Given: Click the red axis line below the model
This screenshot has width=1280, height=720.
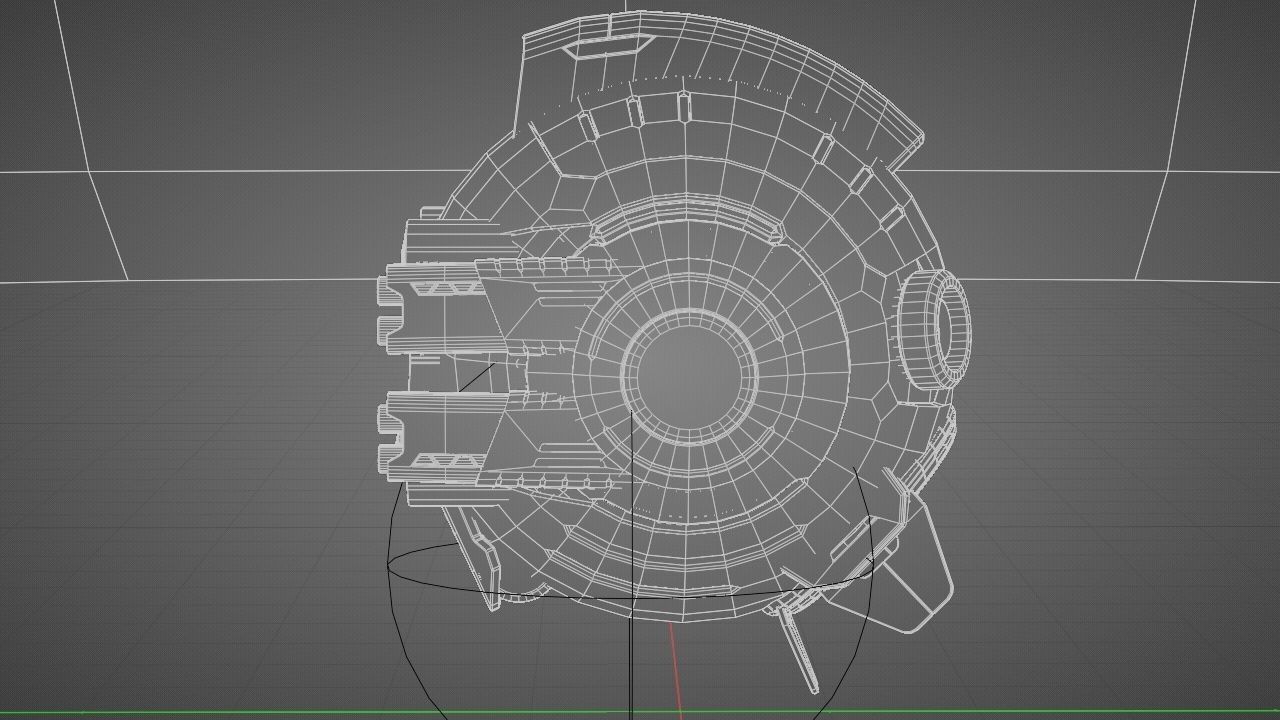Looking at the screenshot, I should 675,669.
